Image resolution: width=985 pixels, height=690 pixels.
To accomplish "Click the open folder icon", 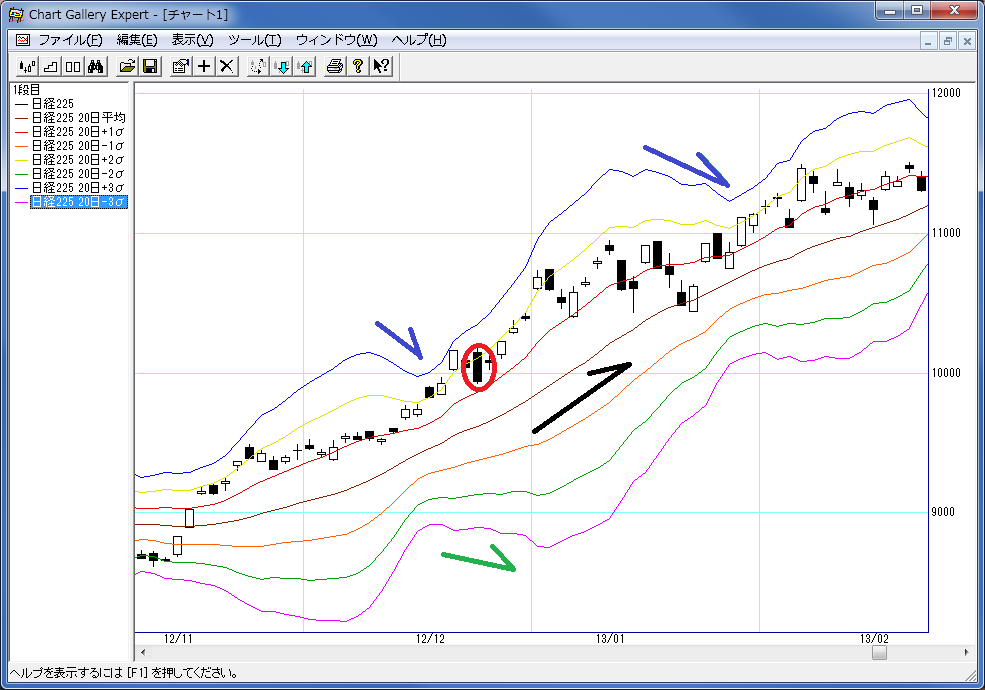I will (x=128, y=66).
